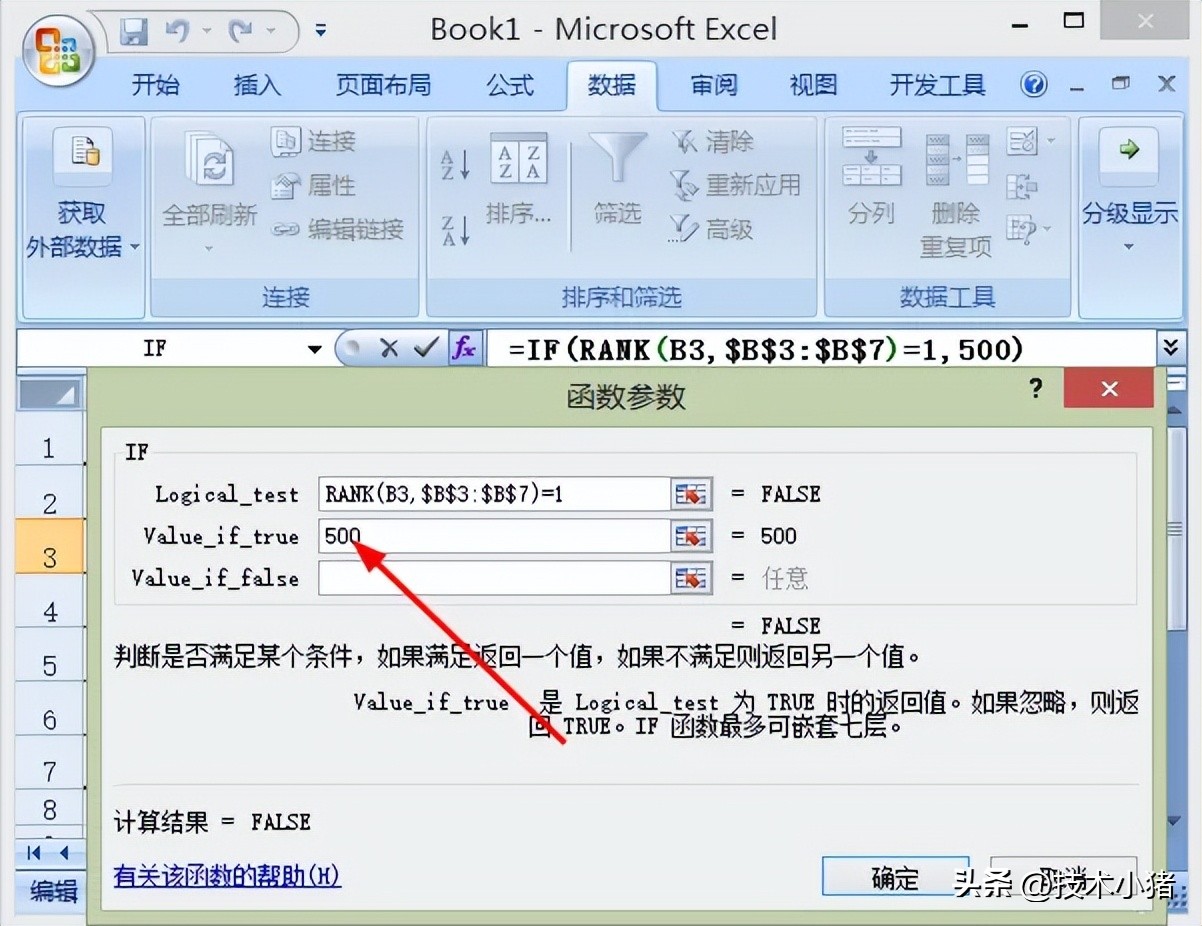Image resolution: width=1202 pixels, height=926 pixels.
Task: Open the 视图 tab
Action: tap(813, 86)
